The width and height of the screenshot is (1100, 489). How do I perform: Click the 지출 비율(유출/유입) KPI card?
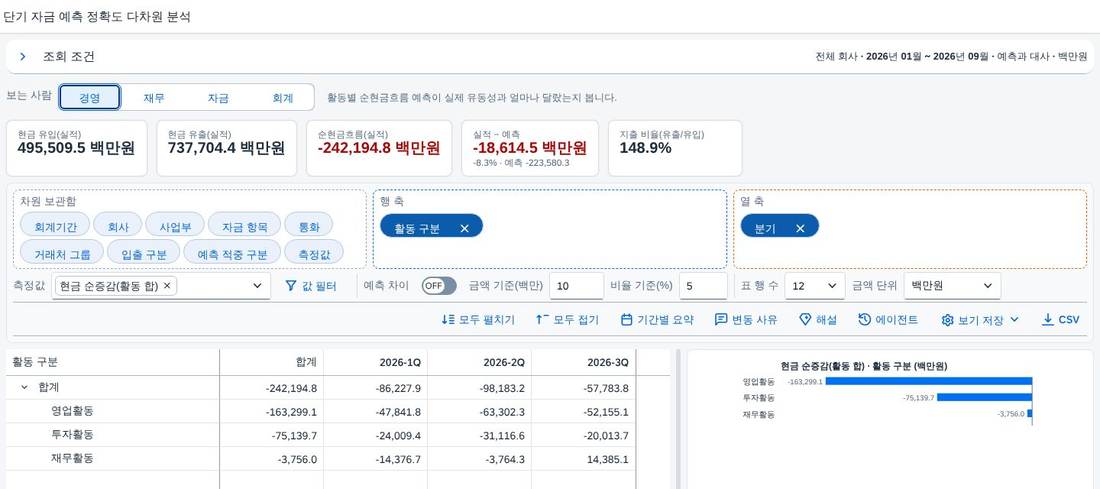675,148
